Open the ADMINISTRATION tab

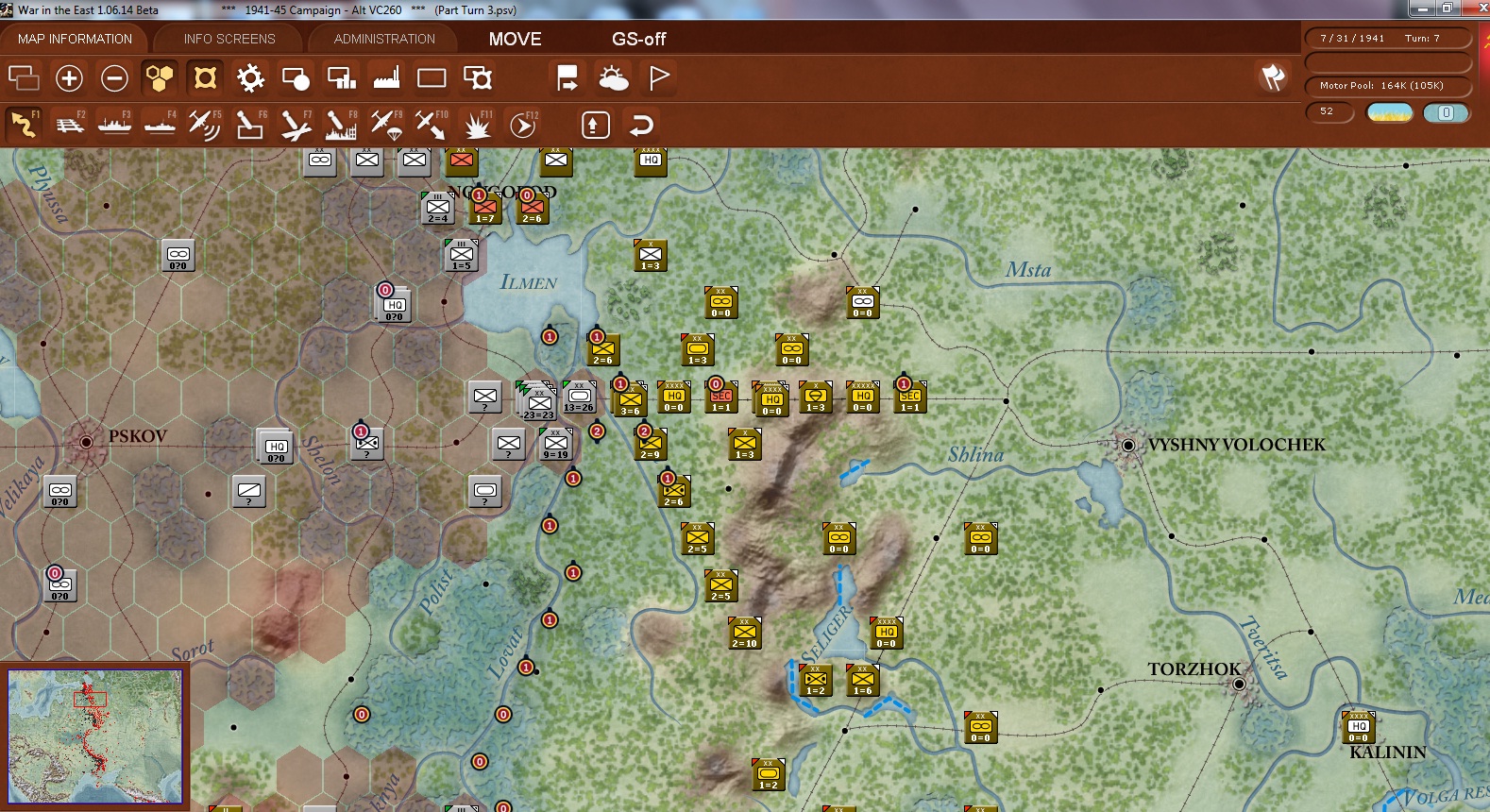coord(384,39)
